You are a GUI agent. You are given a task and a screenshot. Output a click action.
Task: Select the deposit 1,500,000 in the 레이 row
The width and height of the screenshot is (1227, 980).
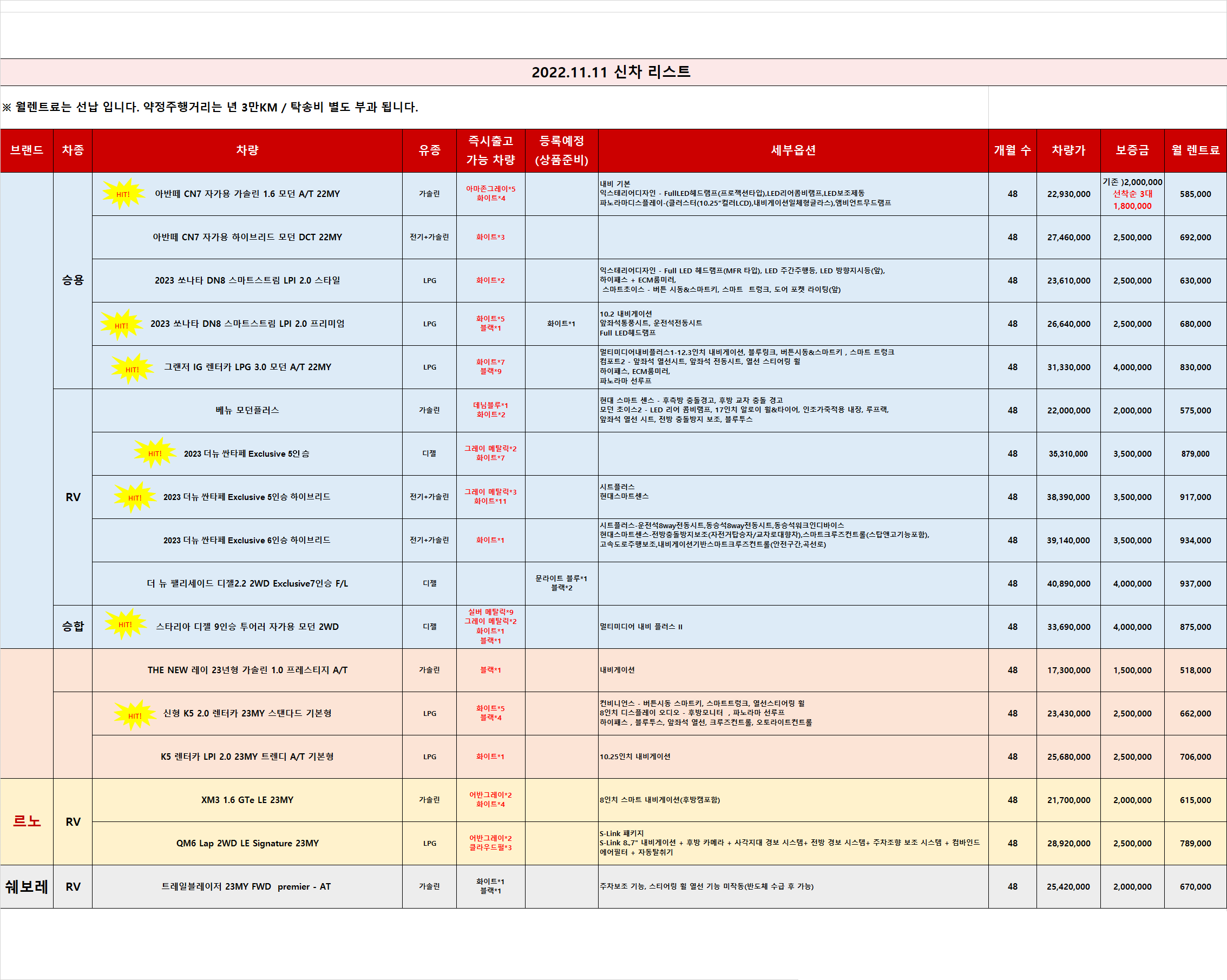(x=1132, y=670)
